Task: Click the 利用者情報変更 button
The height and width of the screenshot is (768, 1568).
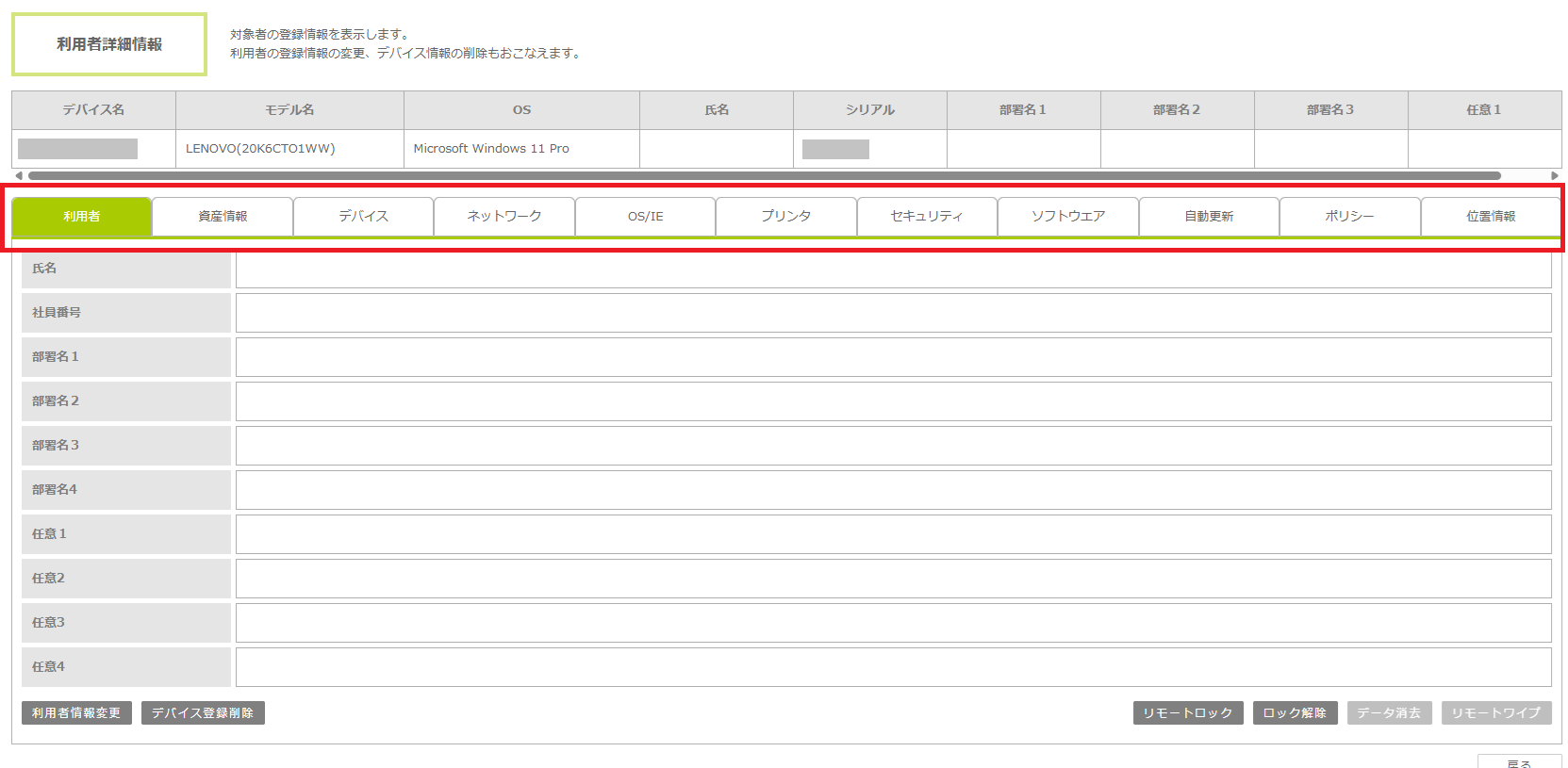Action: [x=76, y=713]
